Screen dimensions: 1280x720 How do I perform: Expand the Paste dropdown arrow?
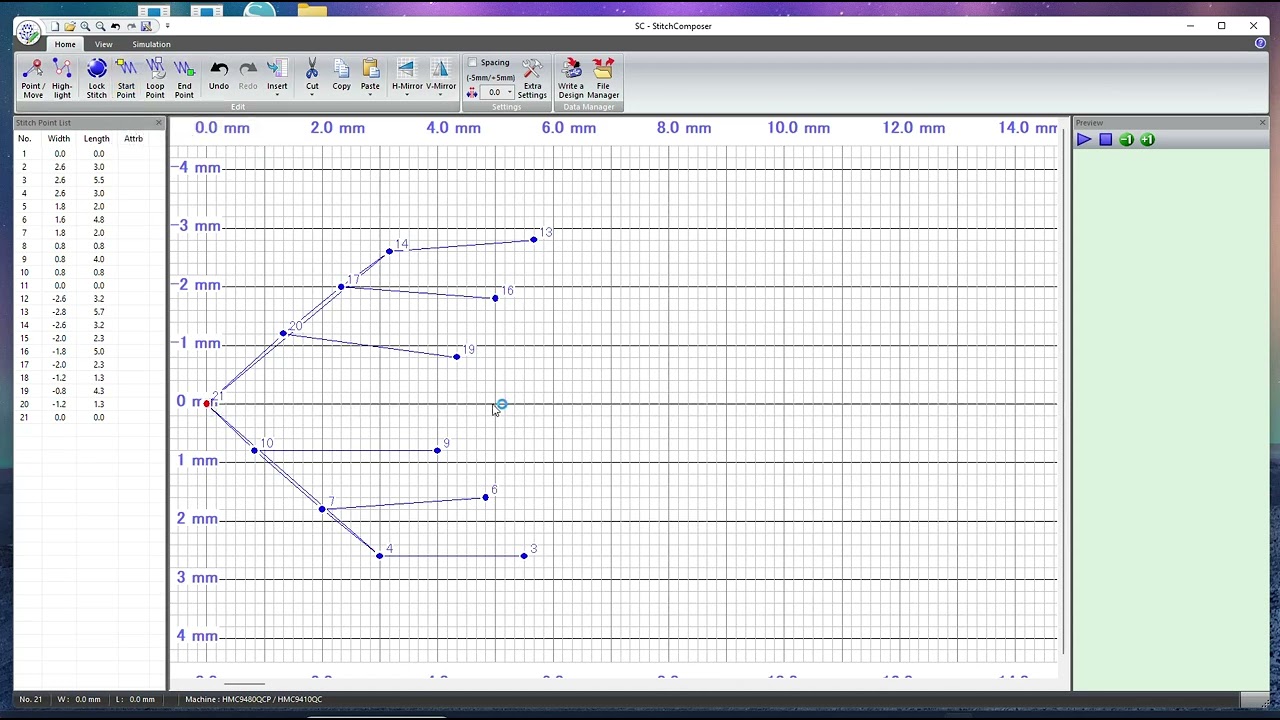click(x=370, y=95)
